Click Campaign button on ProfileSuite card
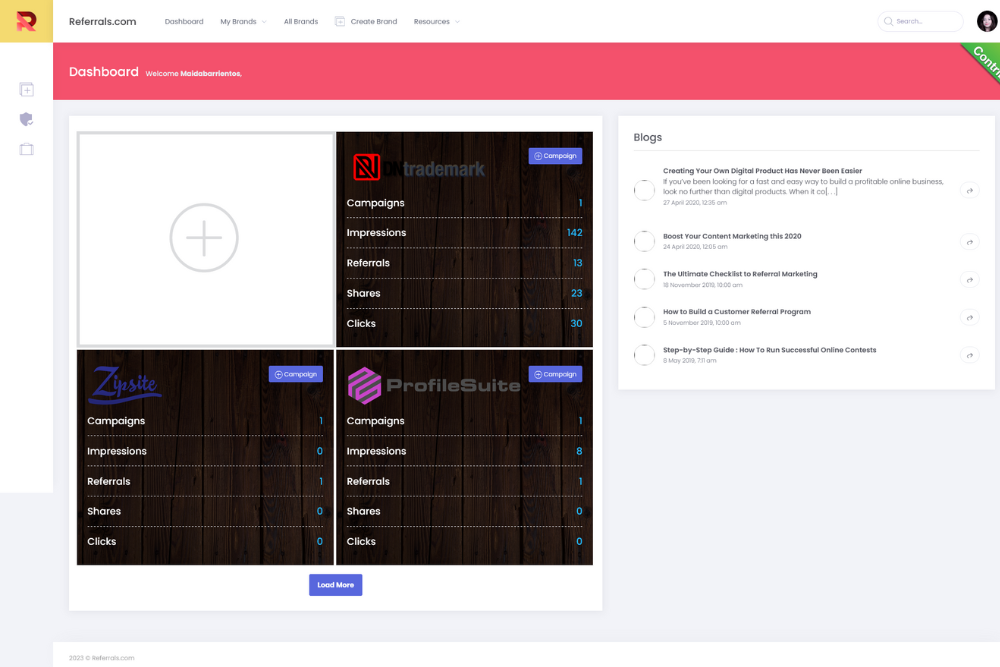 [x=555, y=374]
